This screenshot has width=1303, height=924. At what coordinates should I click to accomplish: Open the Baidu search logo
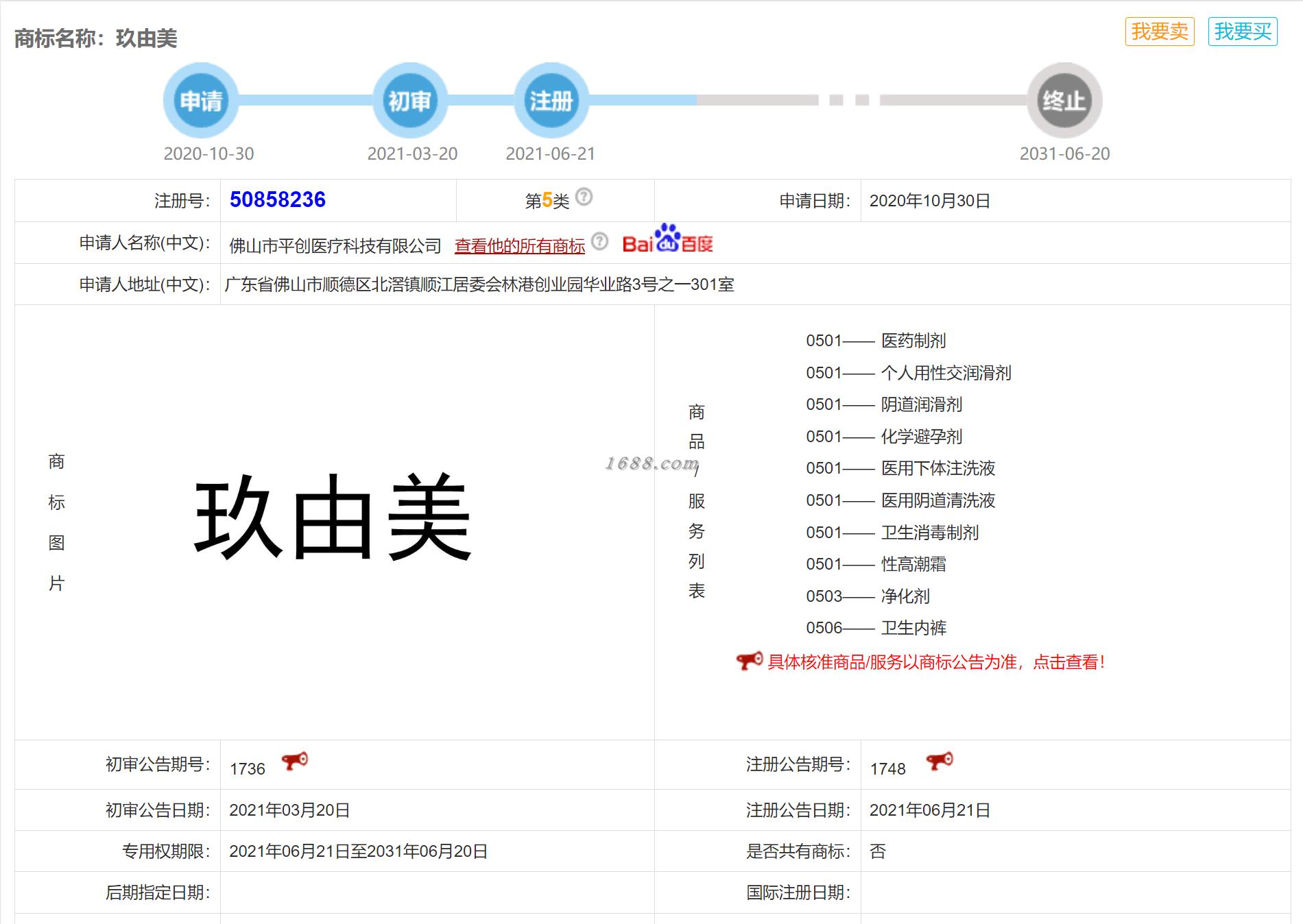coord(667,239)
